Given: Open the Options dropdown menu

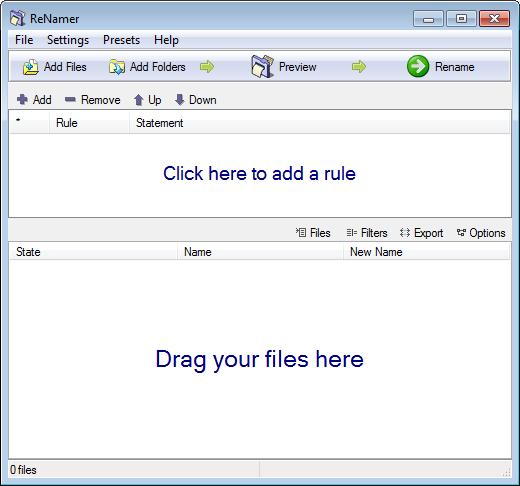Looking at the screenshot, I should (481, 233).
